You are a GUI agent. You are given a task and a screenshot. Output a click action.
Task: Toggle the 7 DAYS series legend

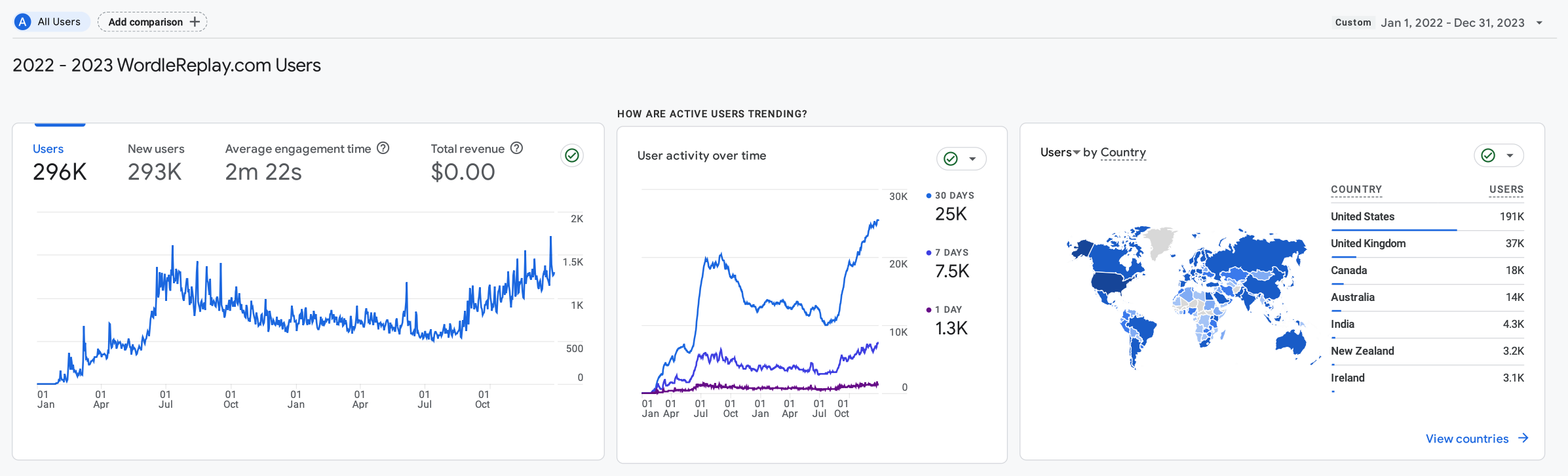point(947,252)
